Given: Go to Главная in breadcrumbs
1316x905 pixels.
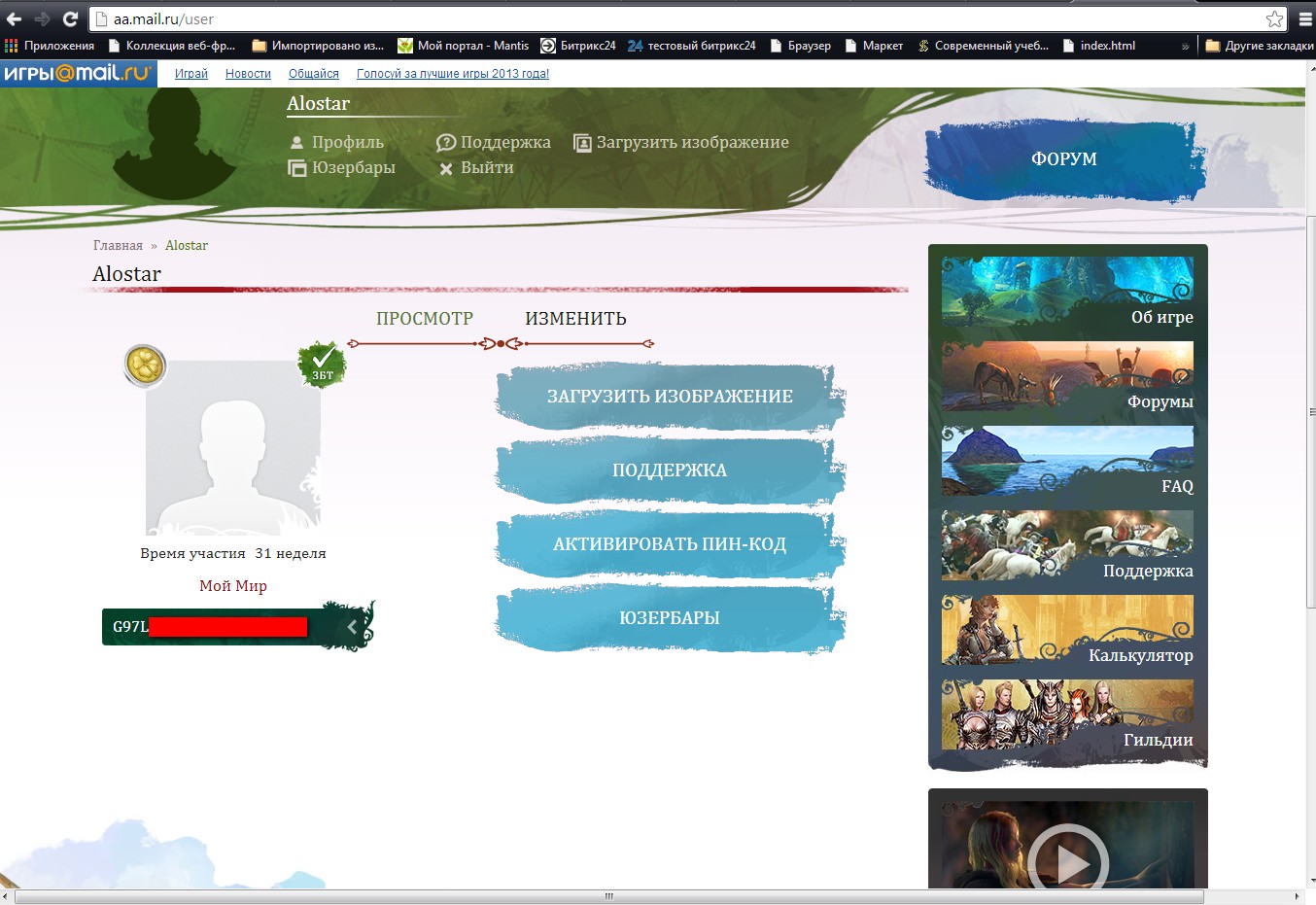Looking at the screenshot, I should coord(118,246).
